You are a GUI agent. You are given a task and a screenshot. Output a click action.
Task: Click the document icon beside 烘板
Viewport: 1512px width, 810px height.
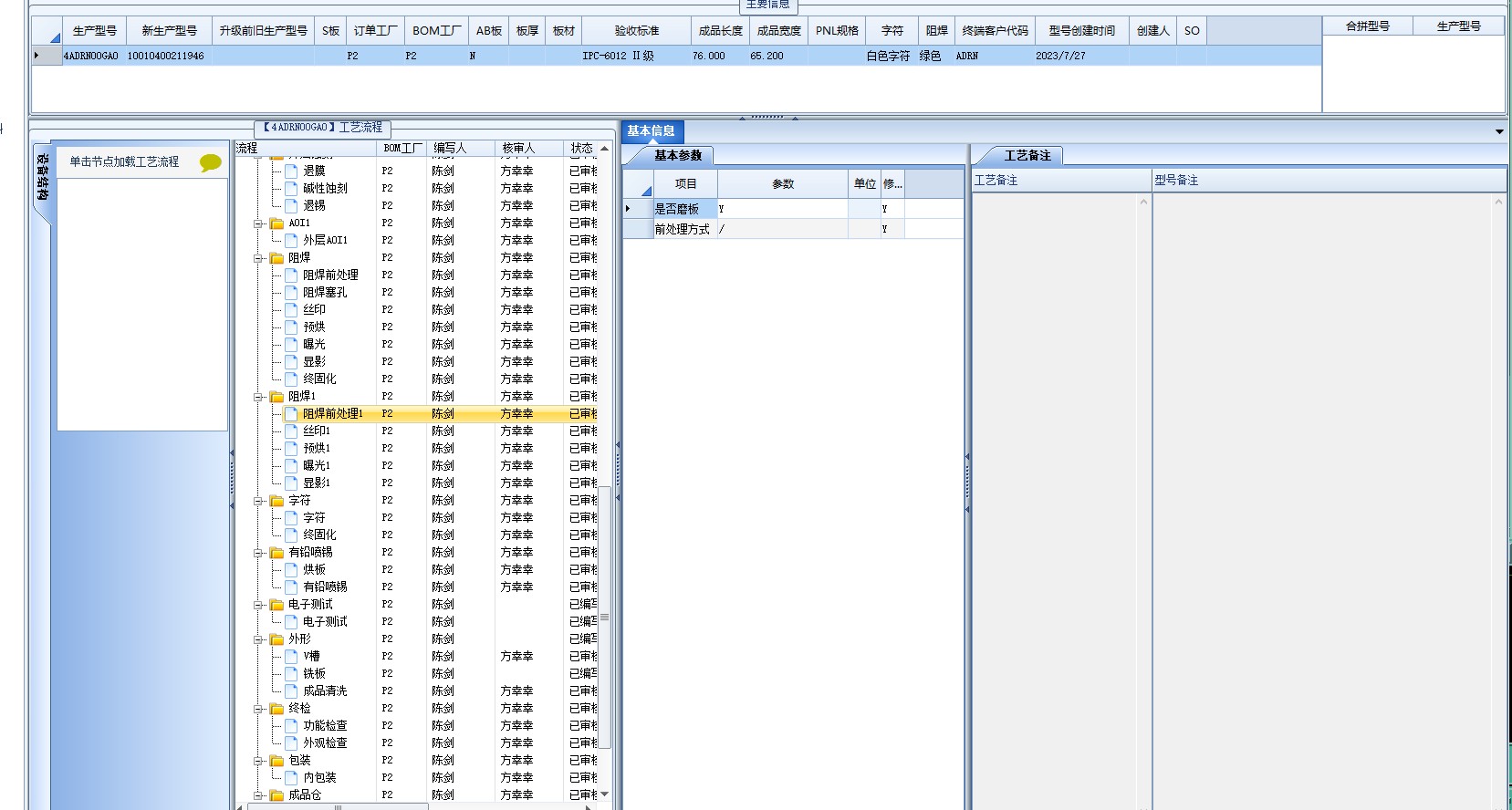tap(292, 569)
